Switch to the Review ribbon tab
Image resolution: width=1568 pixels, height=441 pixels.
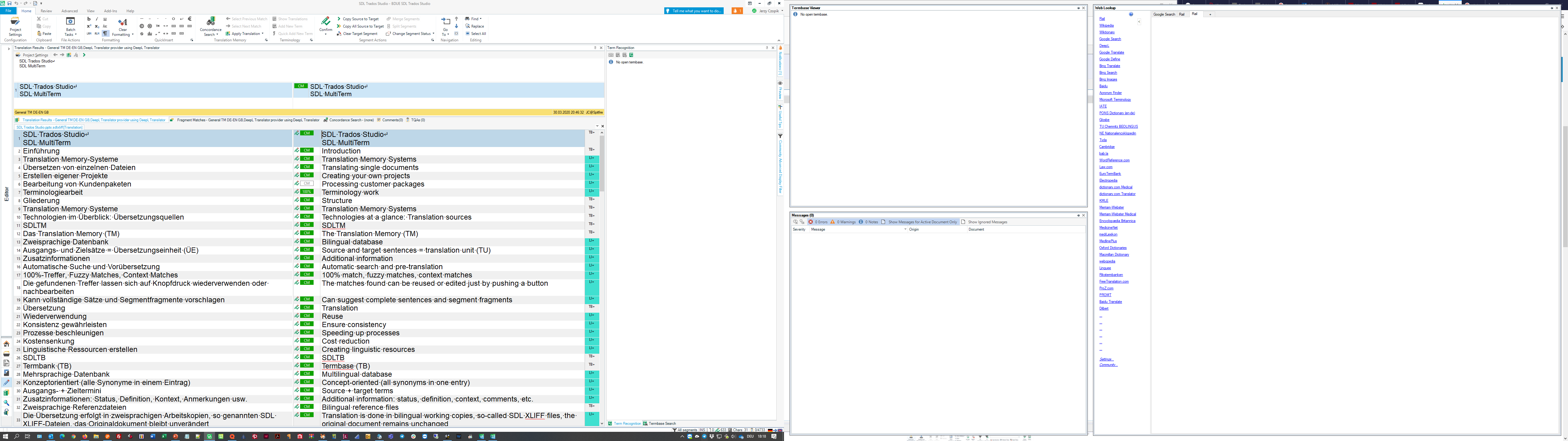46,11
